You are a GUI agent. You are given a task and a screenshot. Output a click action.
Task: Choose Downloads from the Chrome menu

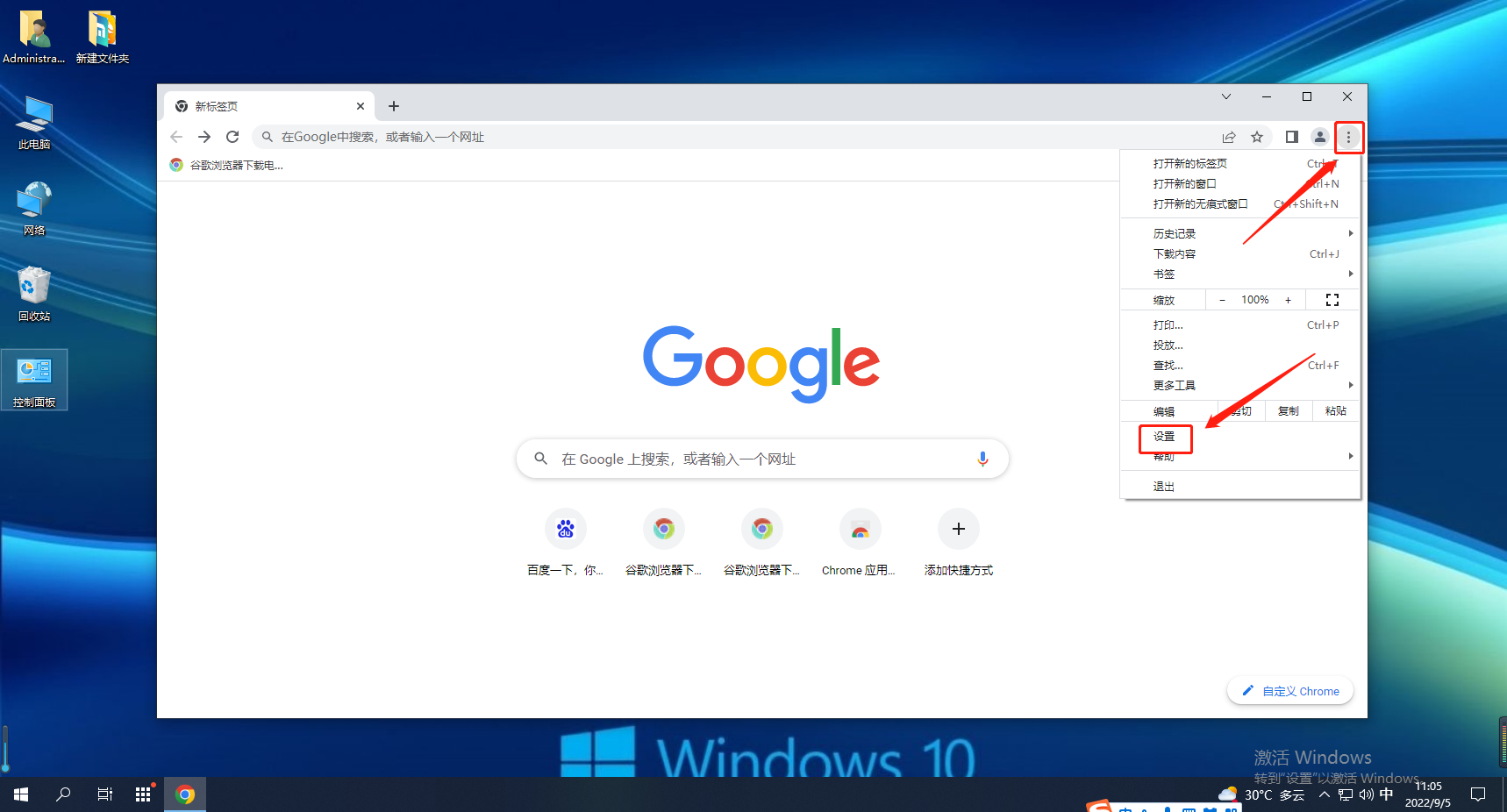coord(1175,254)
